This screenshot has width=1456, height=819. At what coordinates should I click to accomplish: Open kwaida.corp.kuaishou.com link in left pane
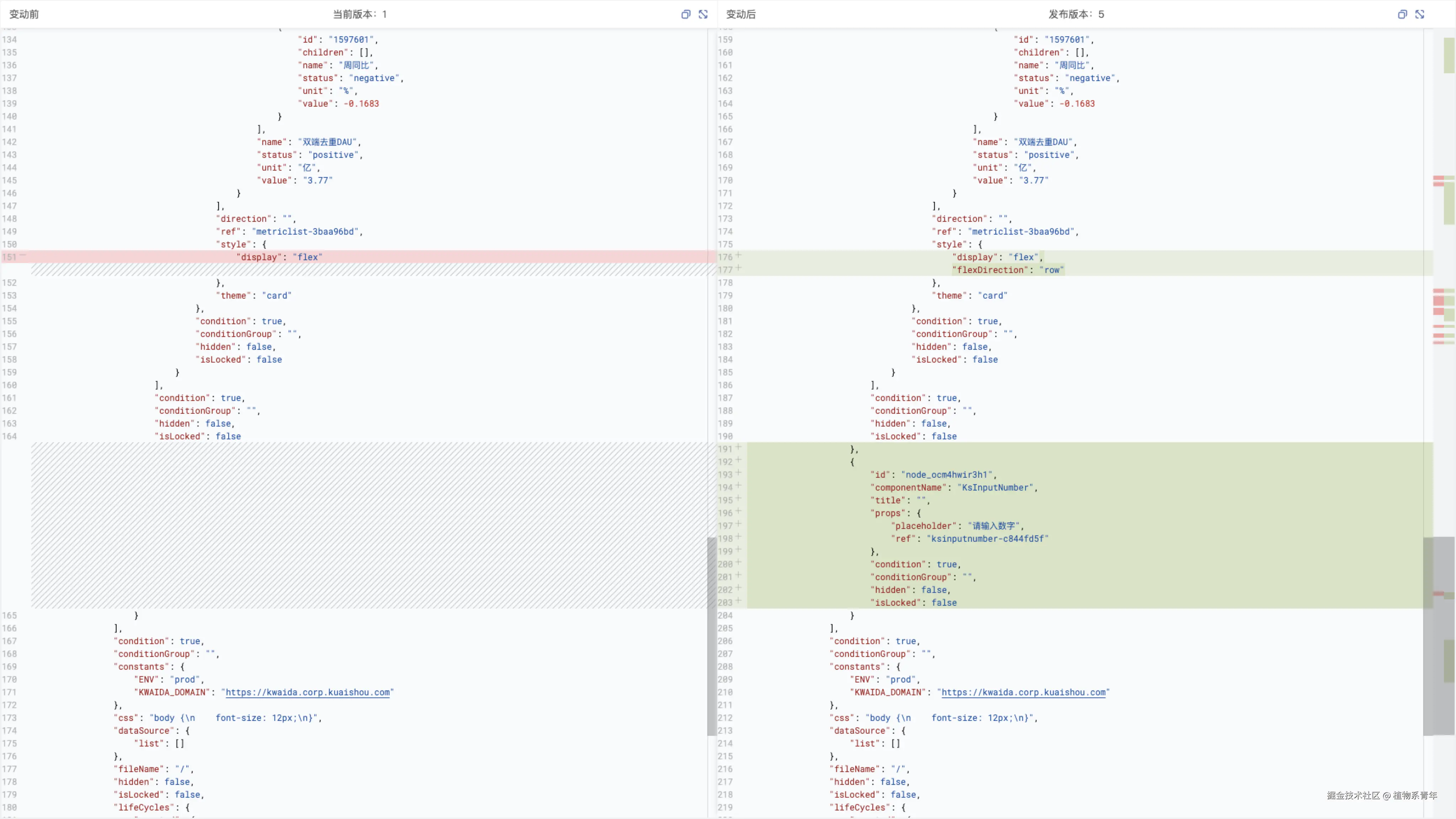[307, 692]
